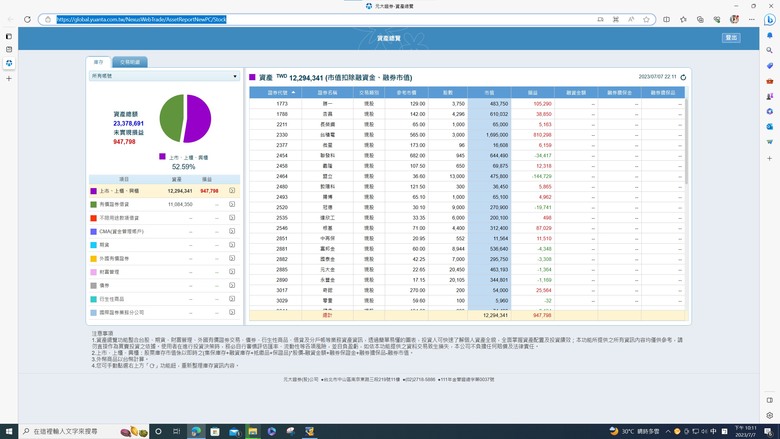Open the taskbar clock showing 2023/7/7
780x439 pixels.
pos(745,431)
